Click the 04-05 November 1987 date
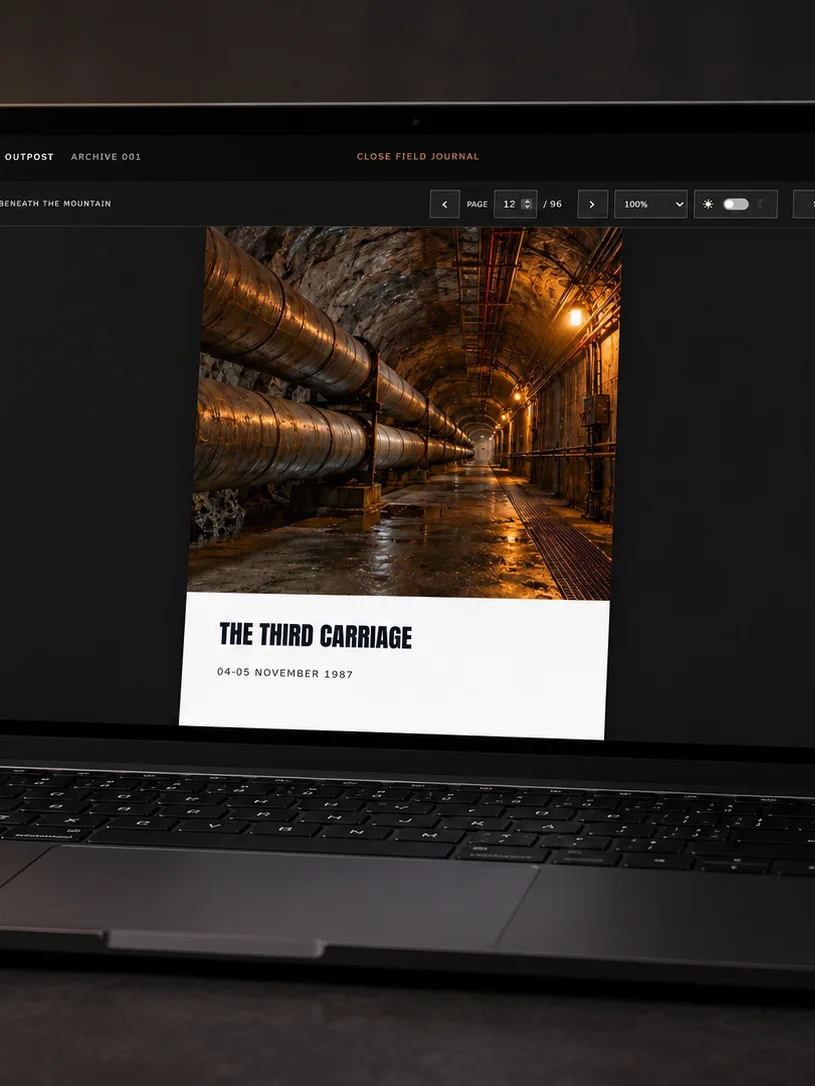The image size is (815, 1086). [285, 673]
